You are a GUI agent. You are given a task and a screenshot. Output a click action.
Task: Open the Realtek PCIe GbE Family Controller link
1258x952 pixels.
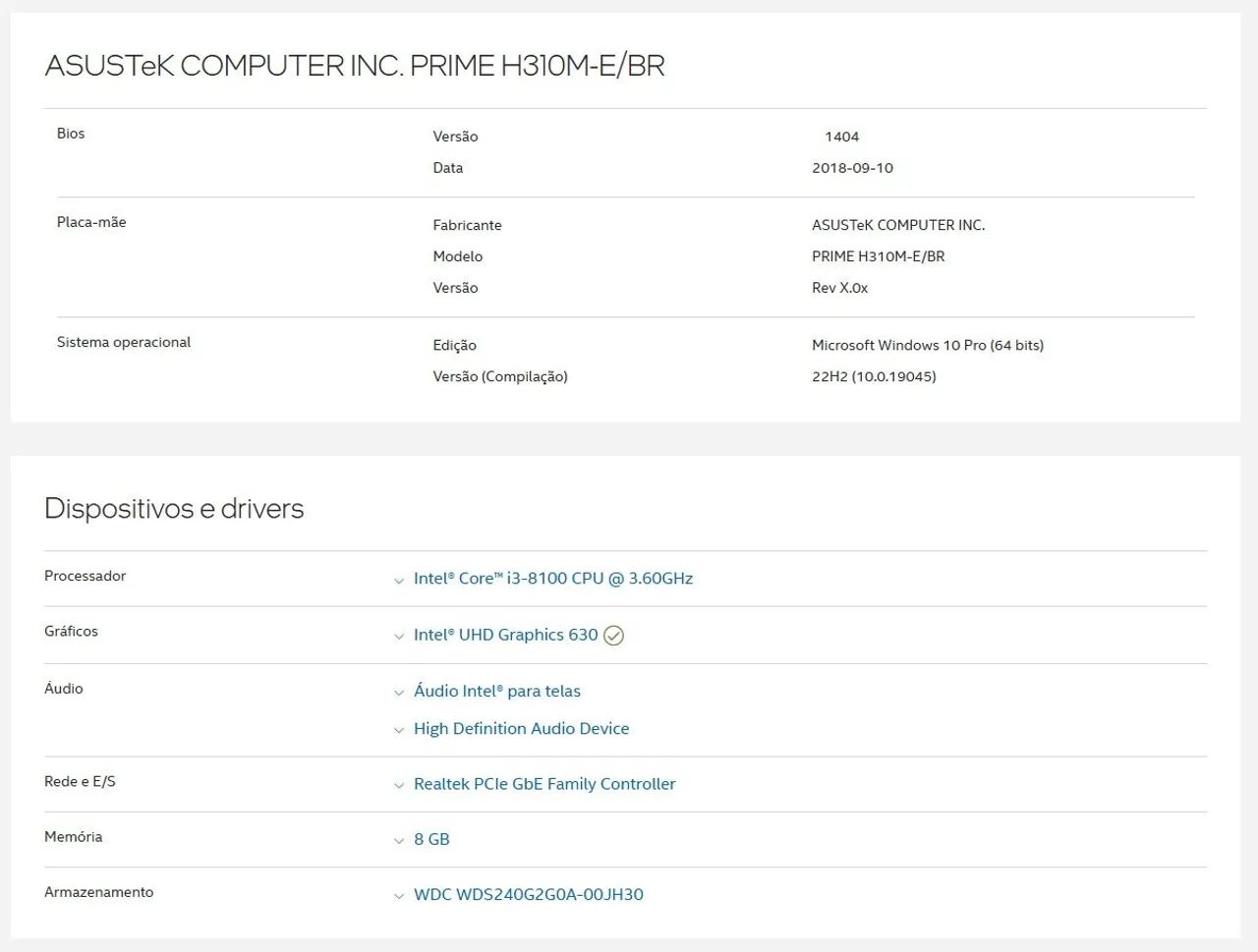point(544,784)
